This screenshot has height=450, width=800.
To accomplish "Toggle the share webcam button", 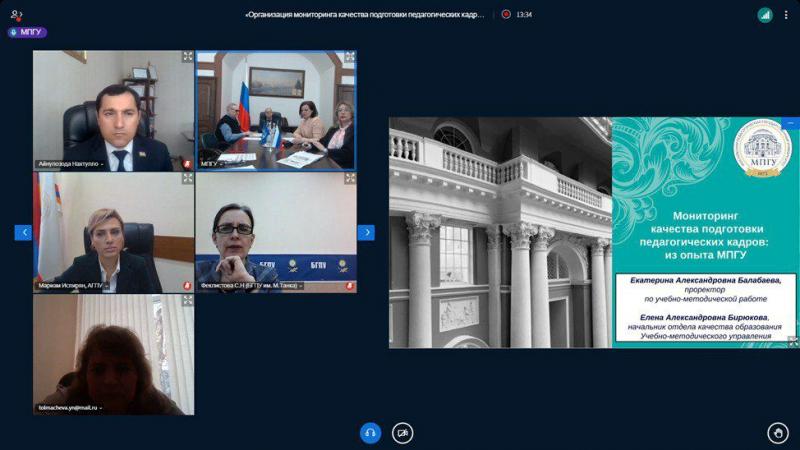I will click(403, 433).
